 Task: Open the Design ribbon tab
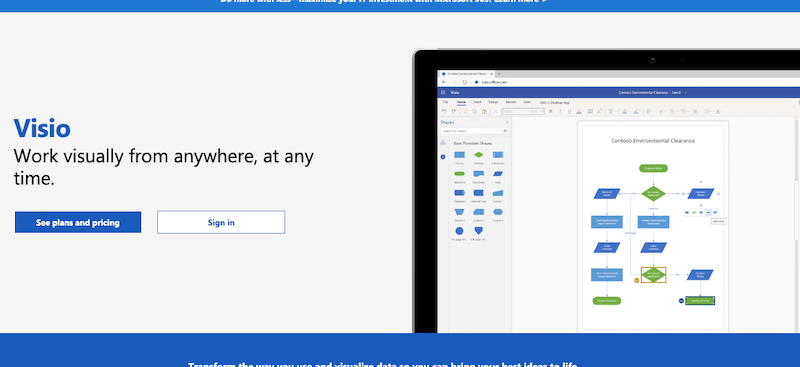tap(493, 102)
